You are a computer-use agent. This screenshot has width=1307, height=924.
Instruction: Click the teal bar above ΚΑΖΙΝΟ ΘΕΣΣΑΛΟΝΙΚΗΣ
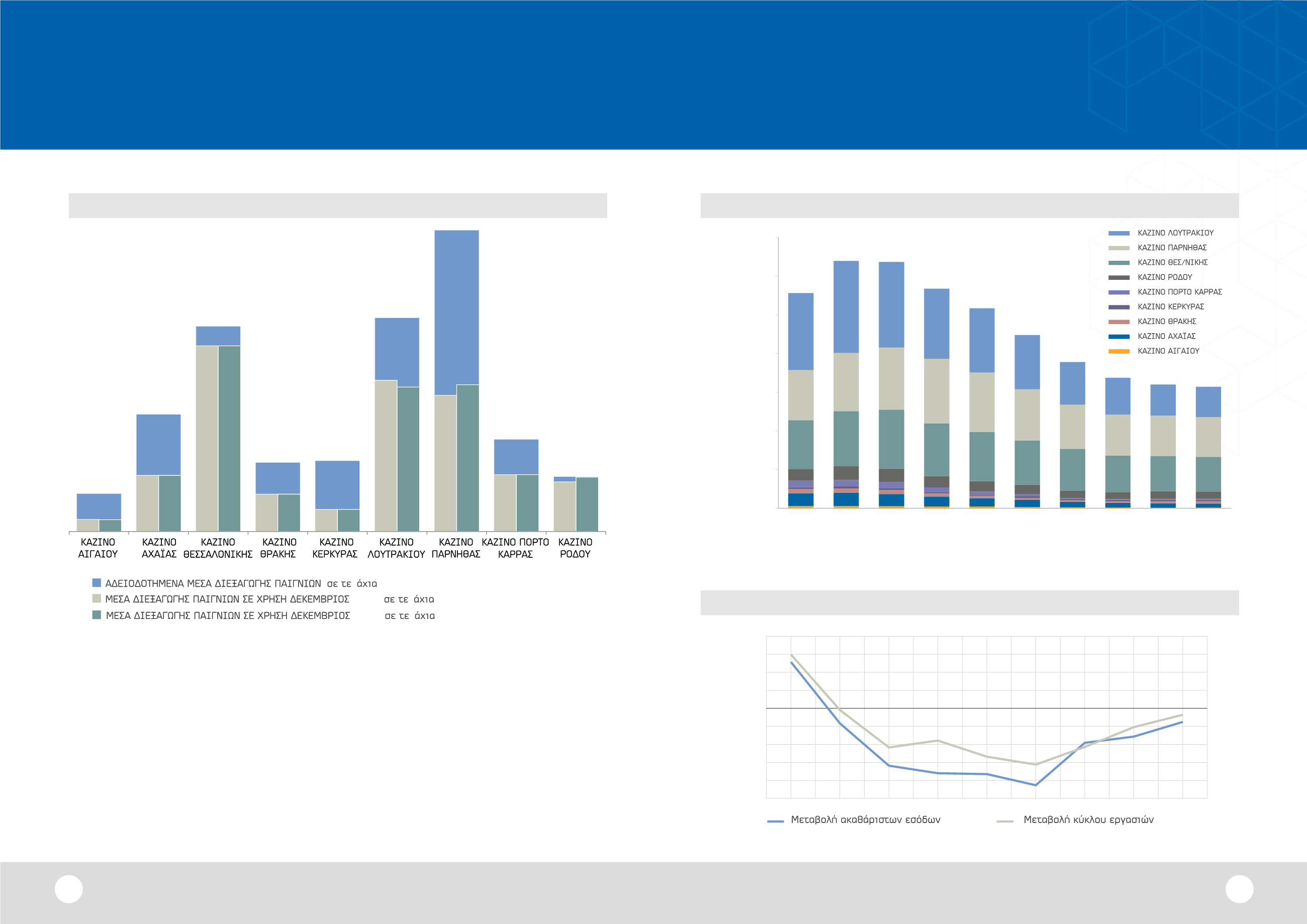229,439
